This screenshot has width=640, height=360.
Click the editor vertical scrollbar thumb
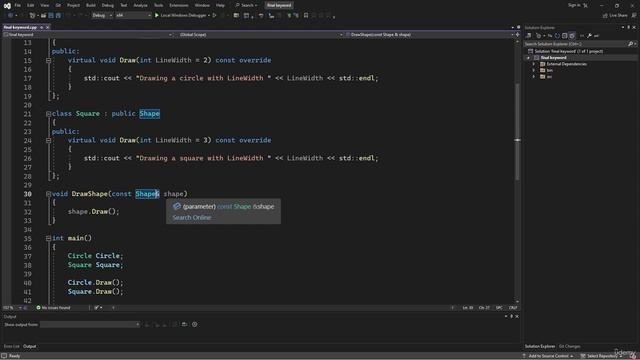tap(518, 131)
